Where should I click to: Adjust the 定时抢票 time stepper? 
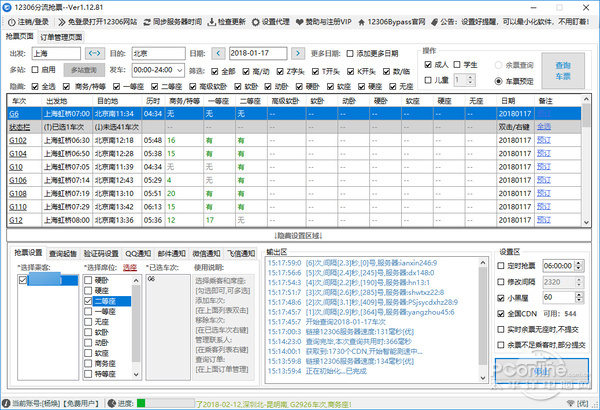pos(579,266)
